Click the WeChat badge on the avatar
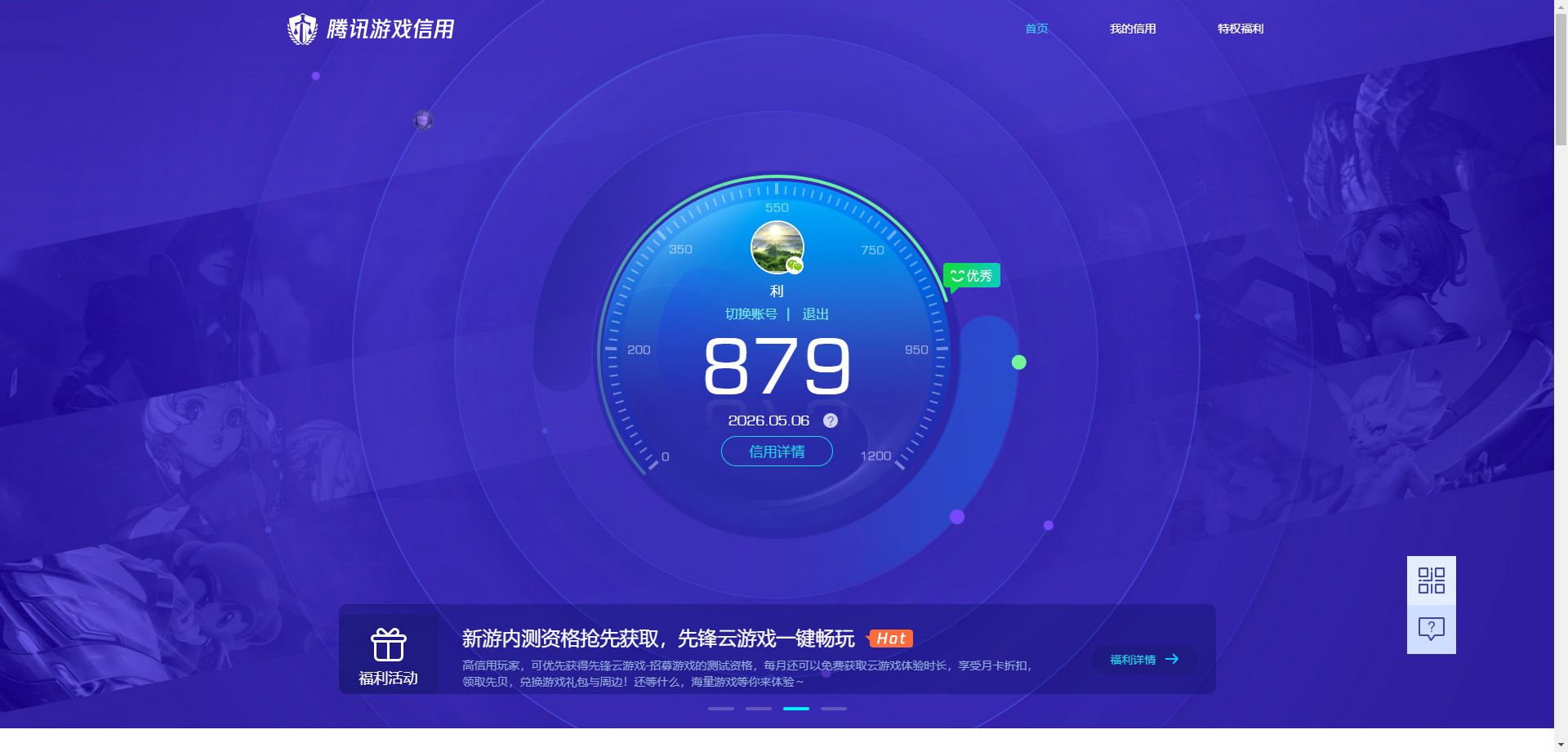 (x=795, y=265)
